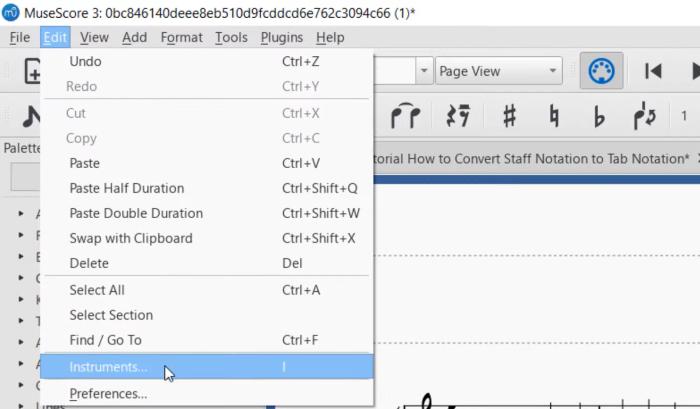Open Instruments from Edit menu

[x=108, y=367]
